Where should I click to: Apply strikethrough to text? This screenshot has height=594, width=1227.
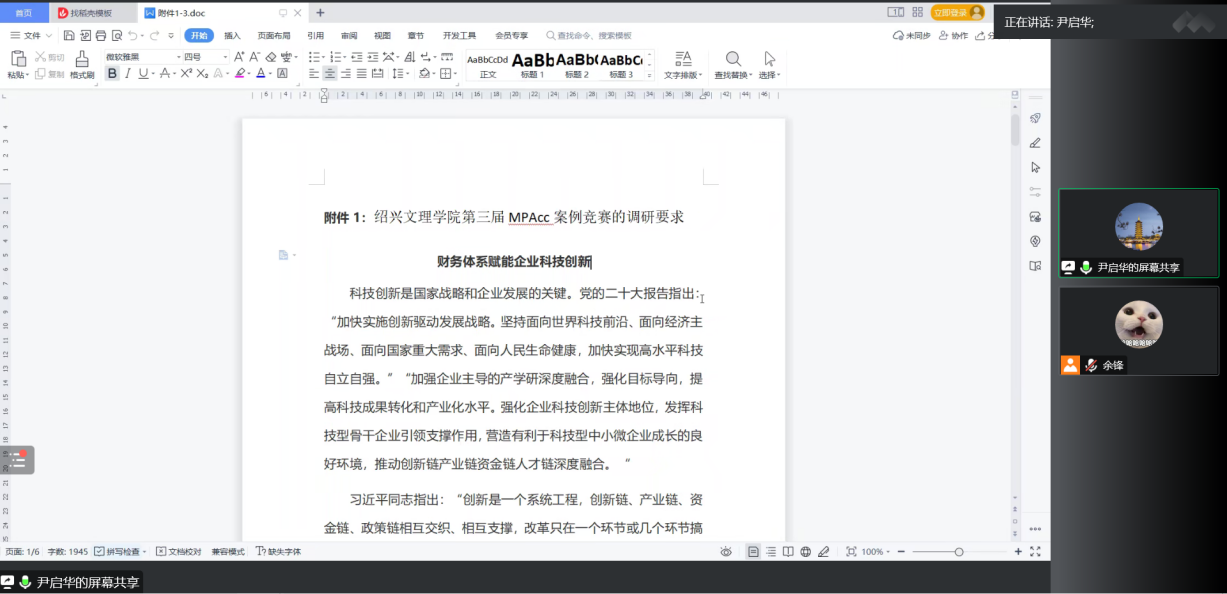pyautogui.click(x=166, y=73)
